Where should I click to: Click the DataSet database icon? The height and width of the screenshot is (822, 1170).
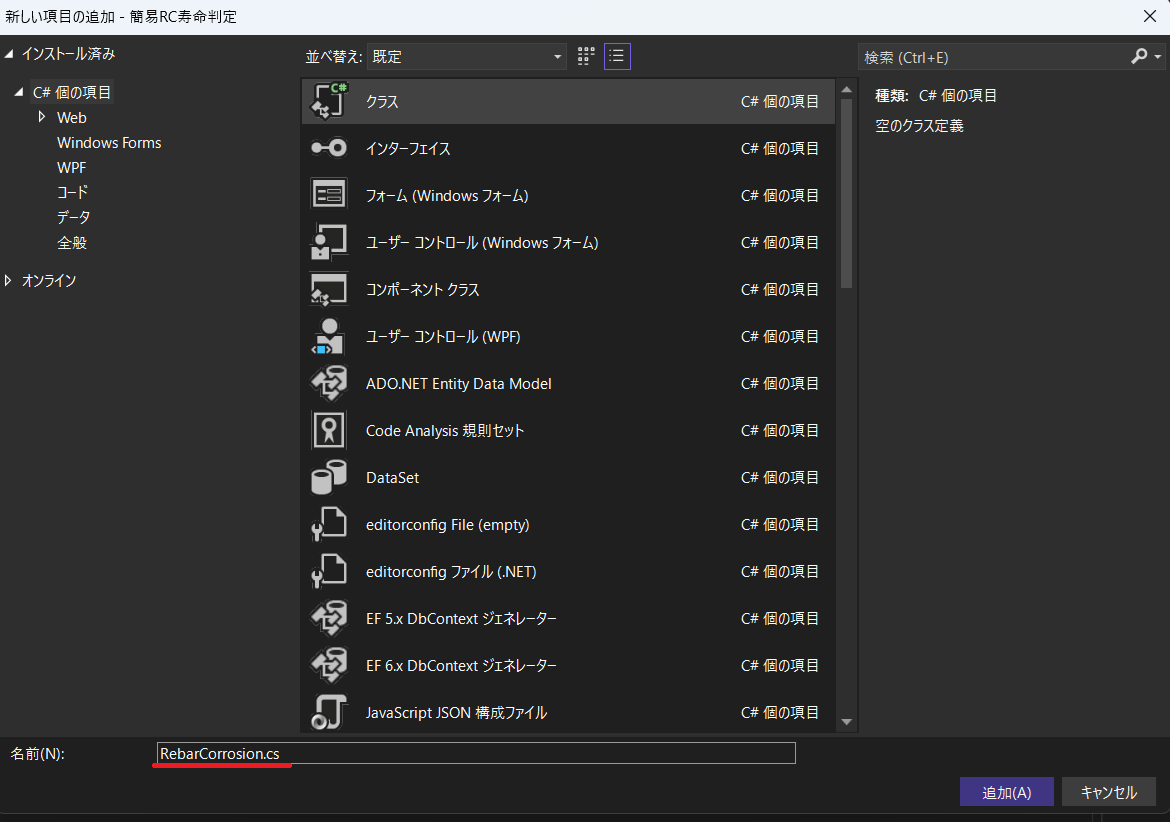329,477
